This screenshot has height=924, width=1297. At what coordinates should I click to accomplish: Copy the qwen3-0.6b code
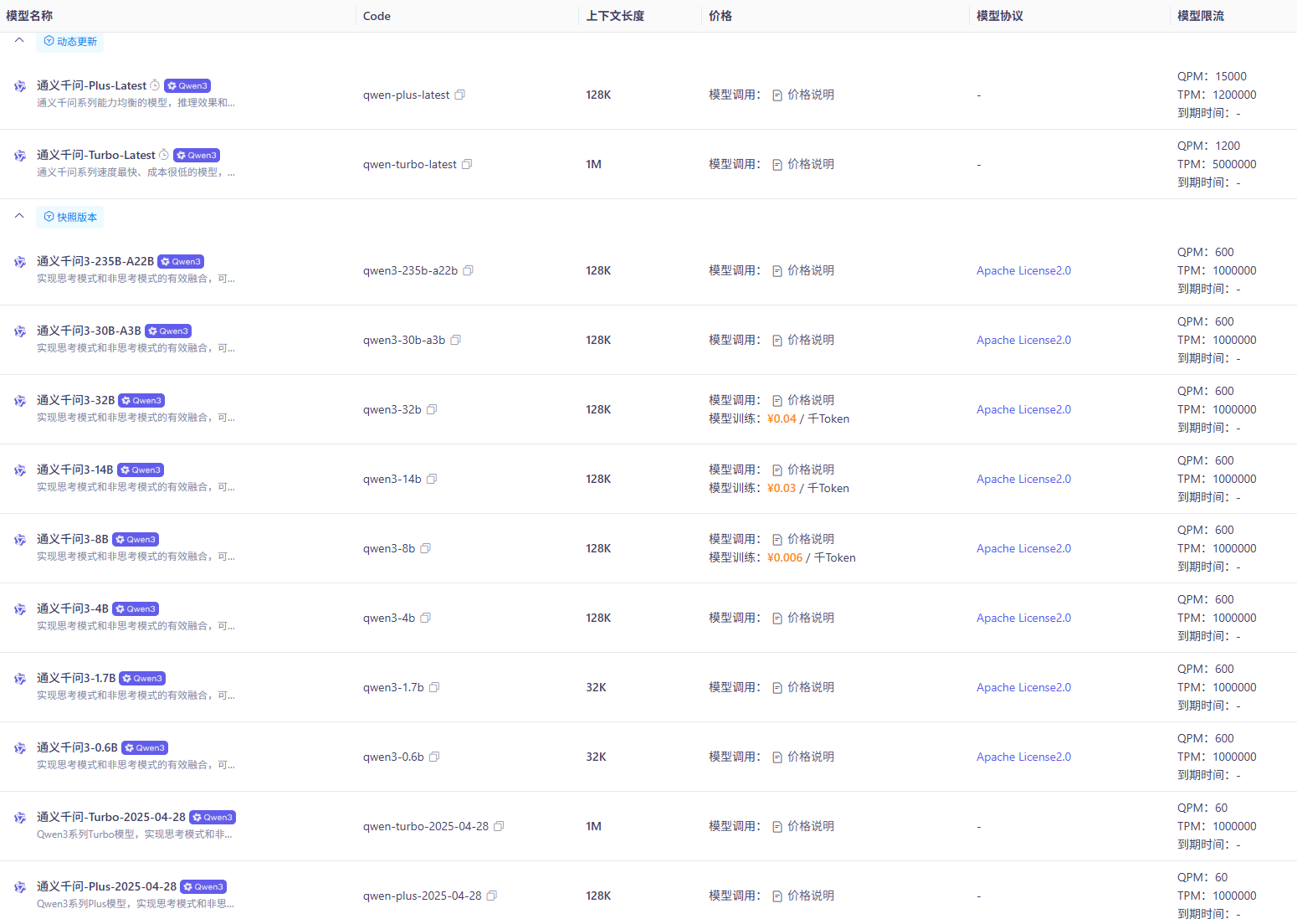(434, 757)
